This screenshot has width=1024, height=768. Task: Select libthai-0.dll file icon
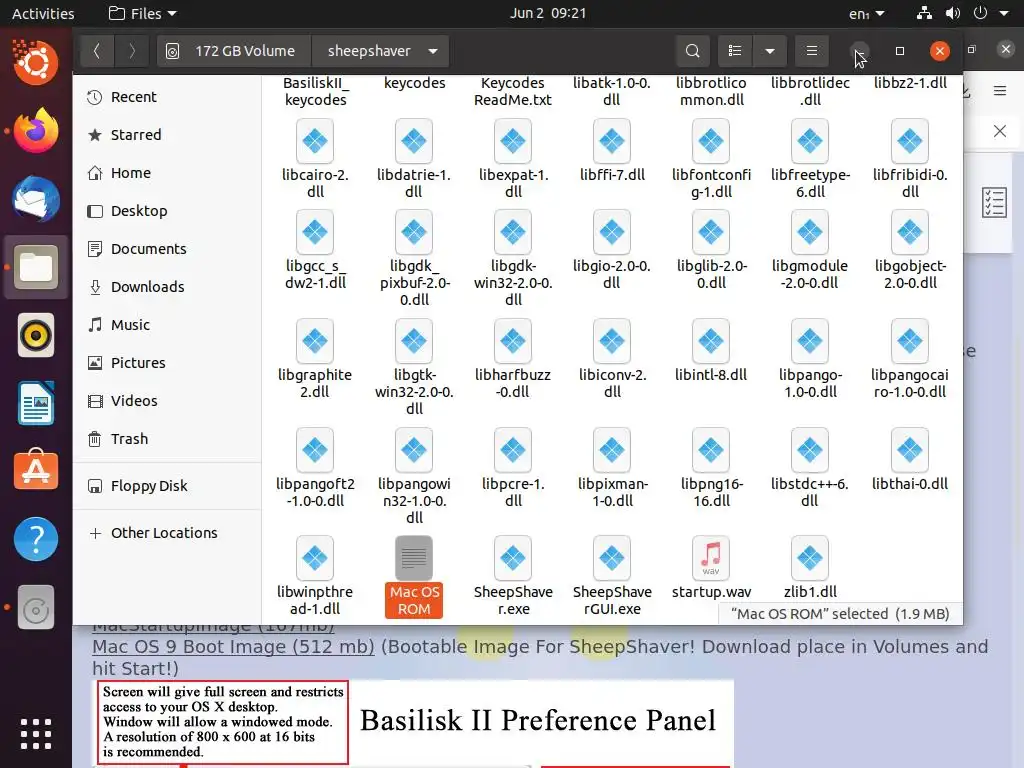pyautogui.click(x=910, y=450)
